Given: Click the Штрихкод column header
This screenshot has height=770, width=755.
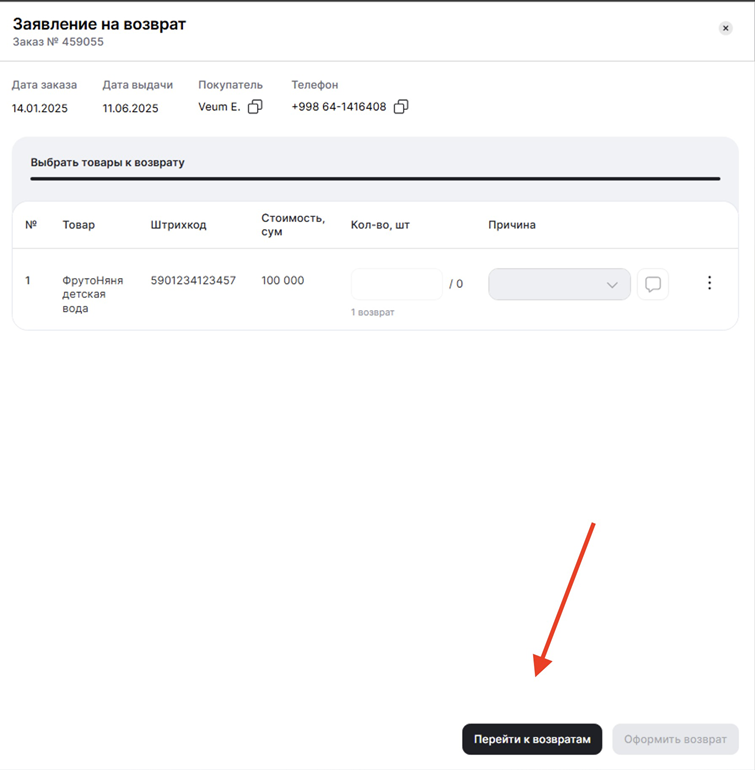Looking at the screenshot, I should pyautogui.click(x=178, y=225).
